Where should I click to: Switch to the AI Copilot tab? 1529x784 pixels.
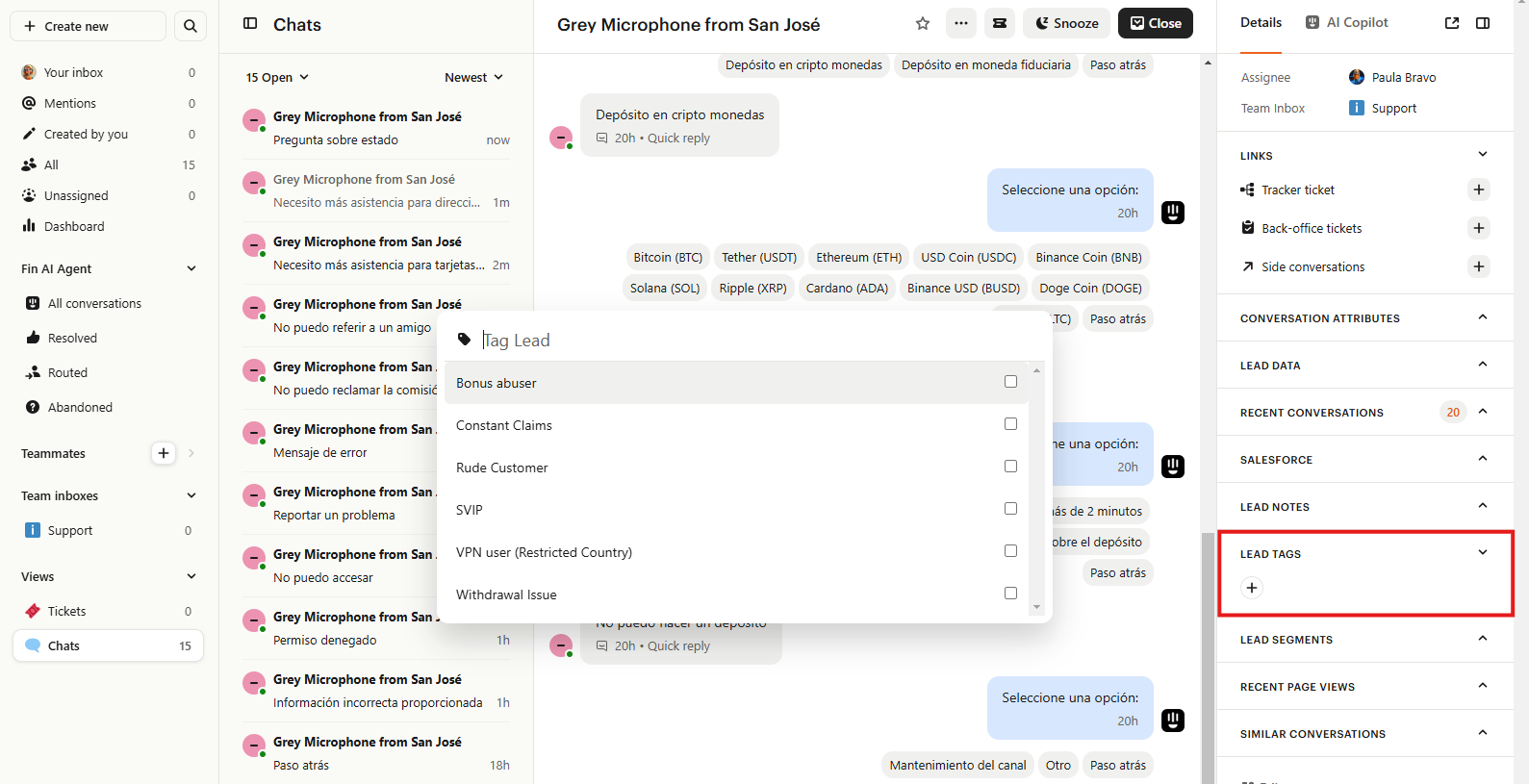pos(1347,23)
